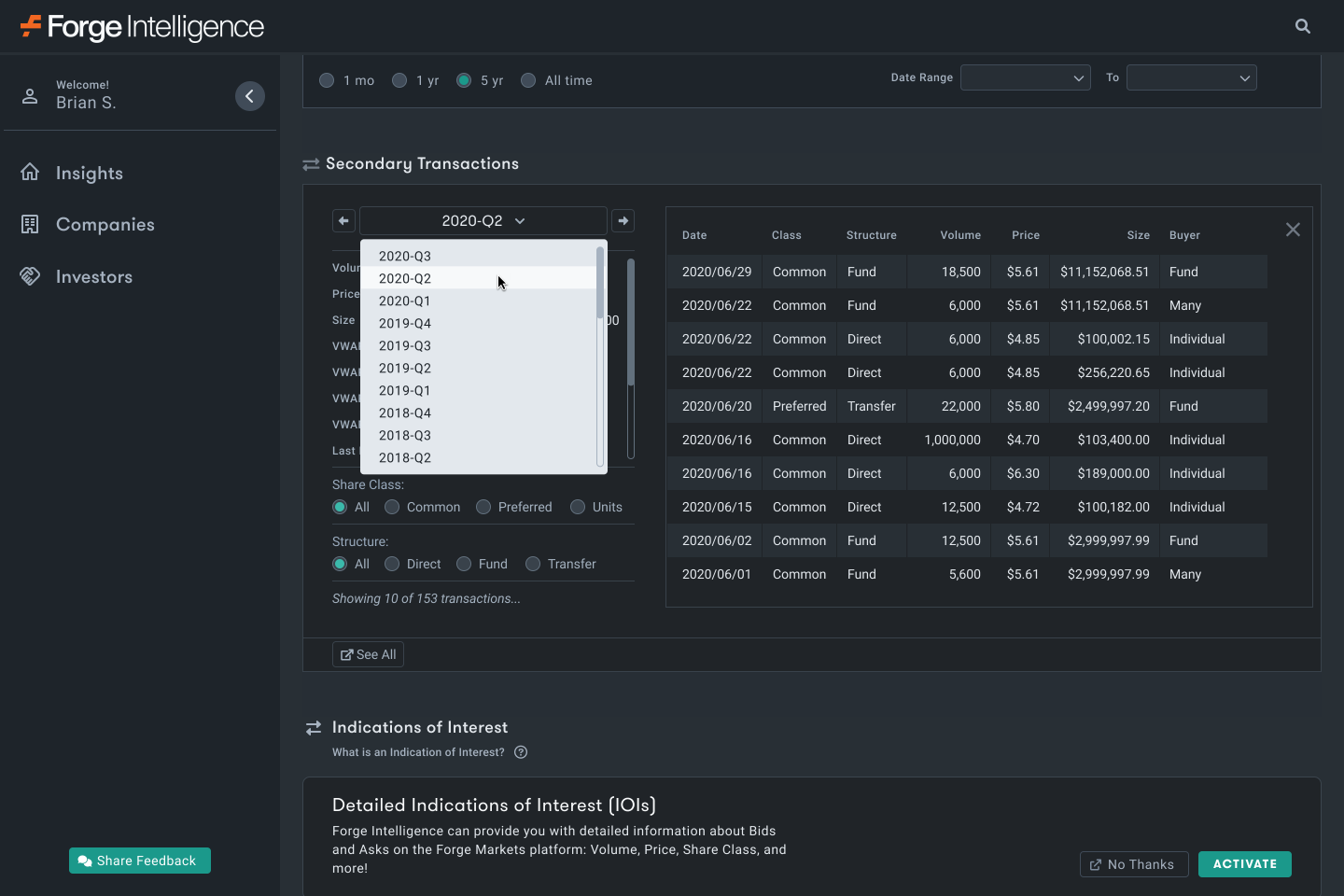The height and width of the screenshot is (896, 1344).
Task: Select 2019-Q3 from the quarter list
Action: coord(404,345)
